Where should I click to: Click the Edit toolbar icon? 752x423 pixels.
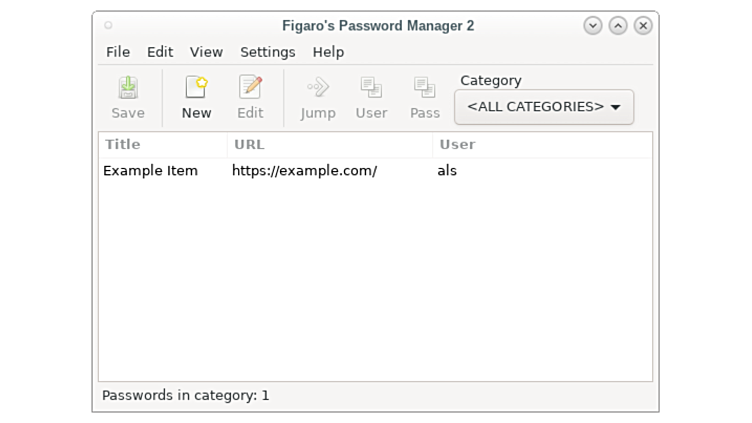250,98
